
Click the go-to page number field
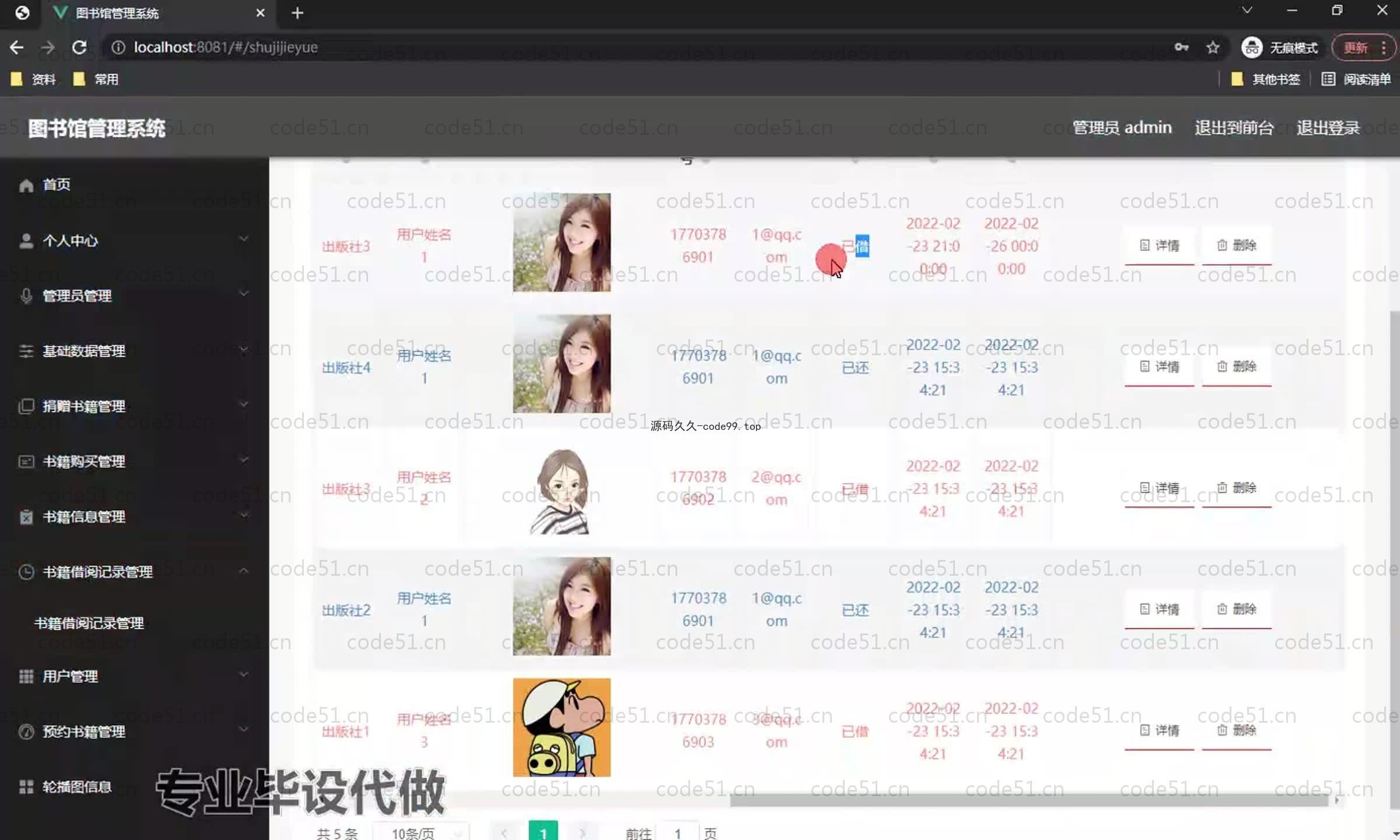[x=677, y=833]
